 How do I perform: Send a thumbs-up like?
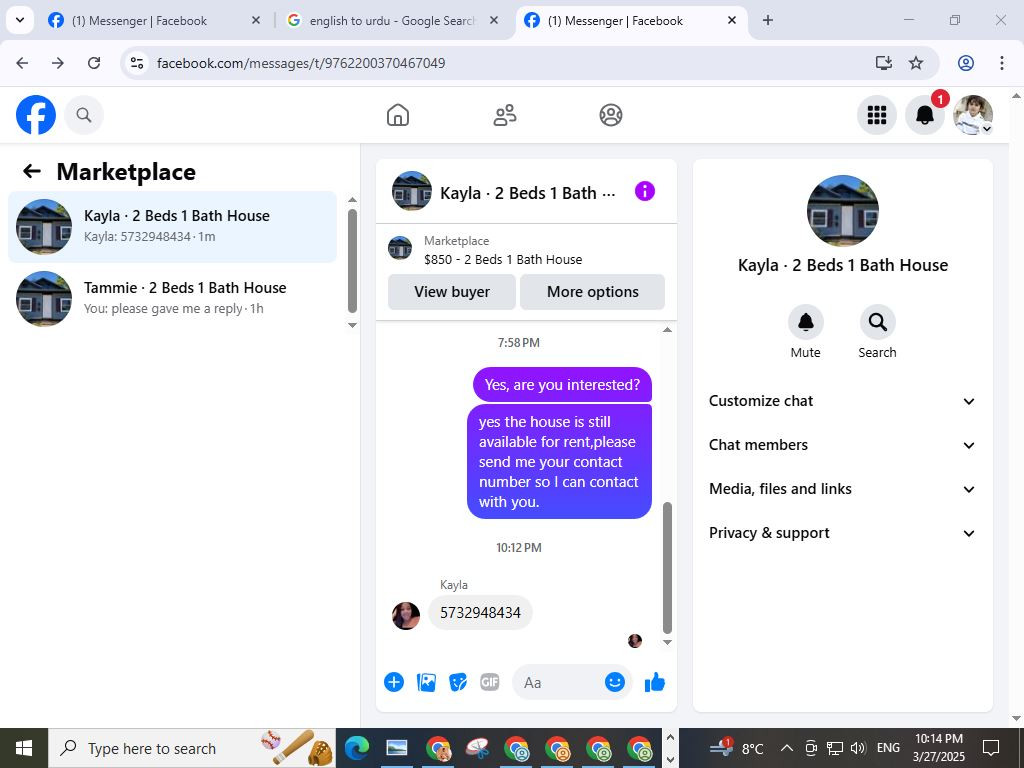[654, 682]
